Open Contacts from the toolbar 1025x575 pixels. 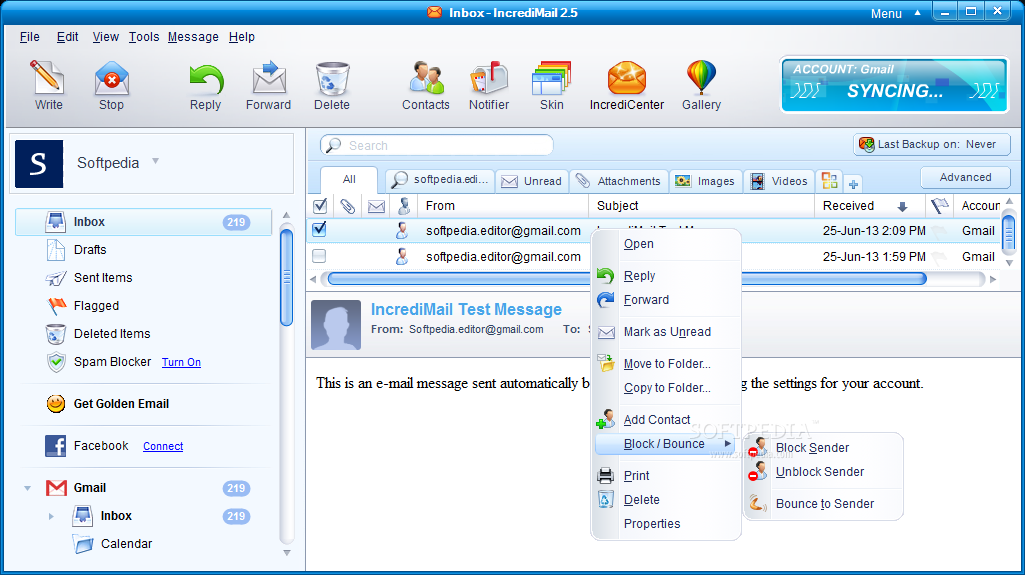click(426, 85)
